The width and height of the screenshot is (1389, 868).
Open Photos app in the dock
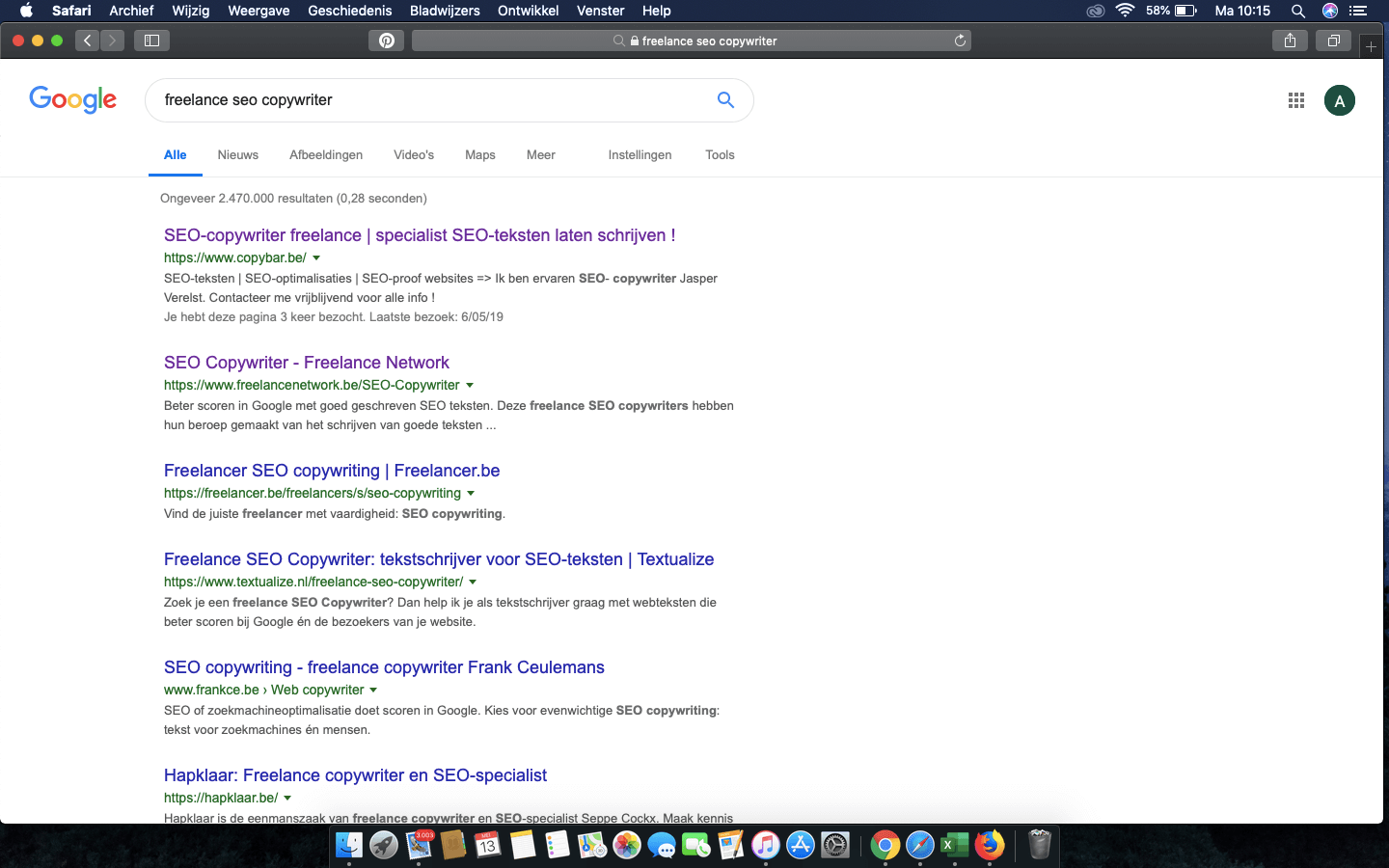point(627,846)
